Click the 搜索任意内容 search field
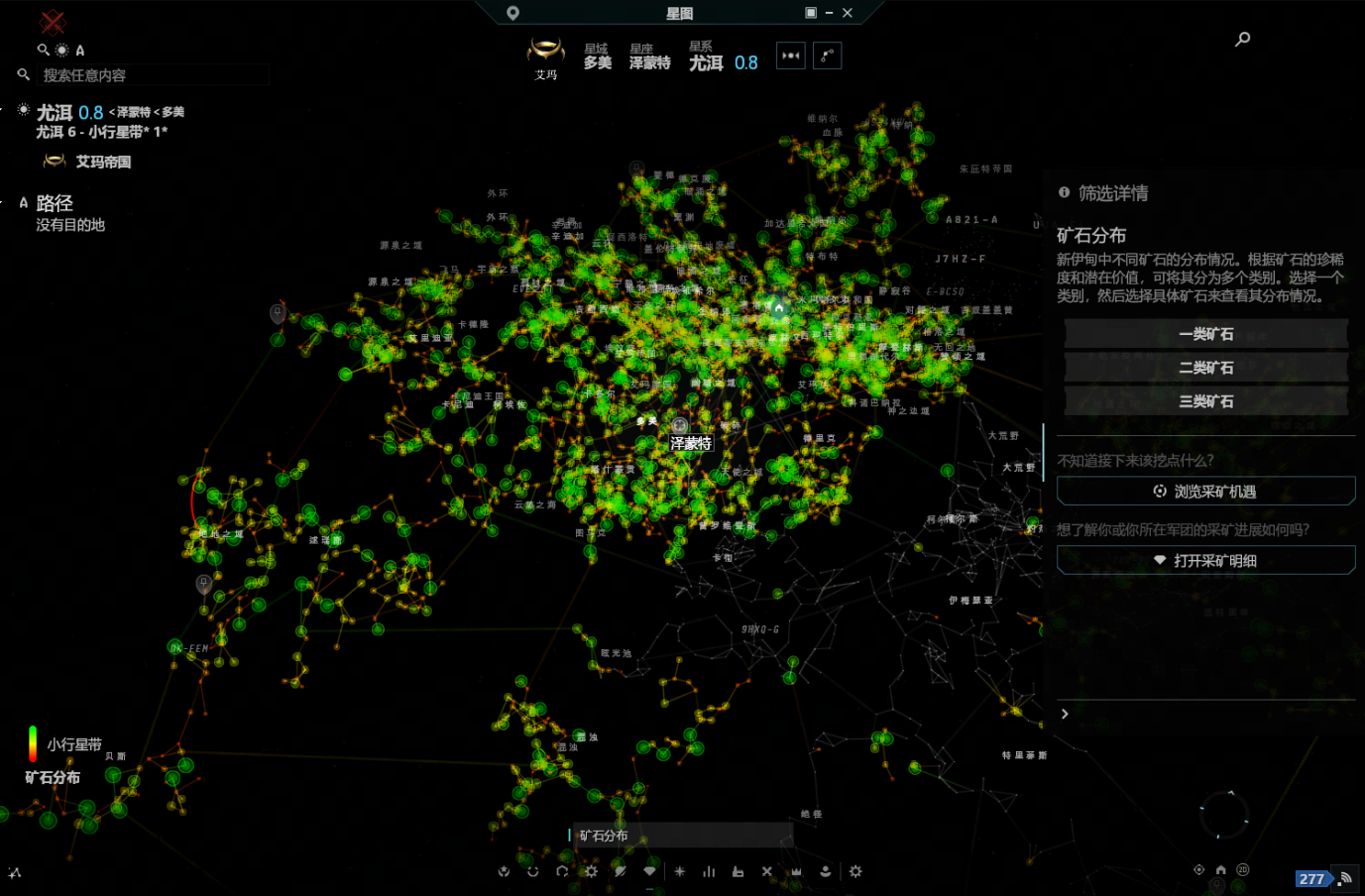Screen dimensions: 1365x896 [x=153, y=75]
